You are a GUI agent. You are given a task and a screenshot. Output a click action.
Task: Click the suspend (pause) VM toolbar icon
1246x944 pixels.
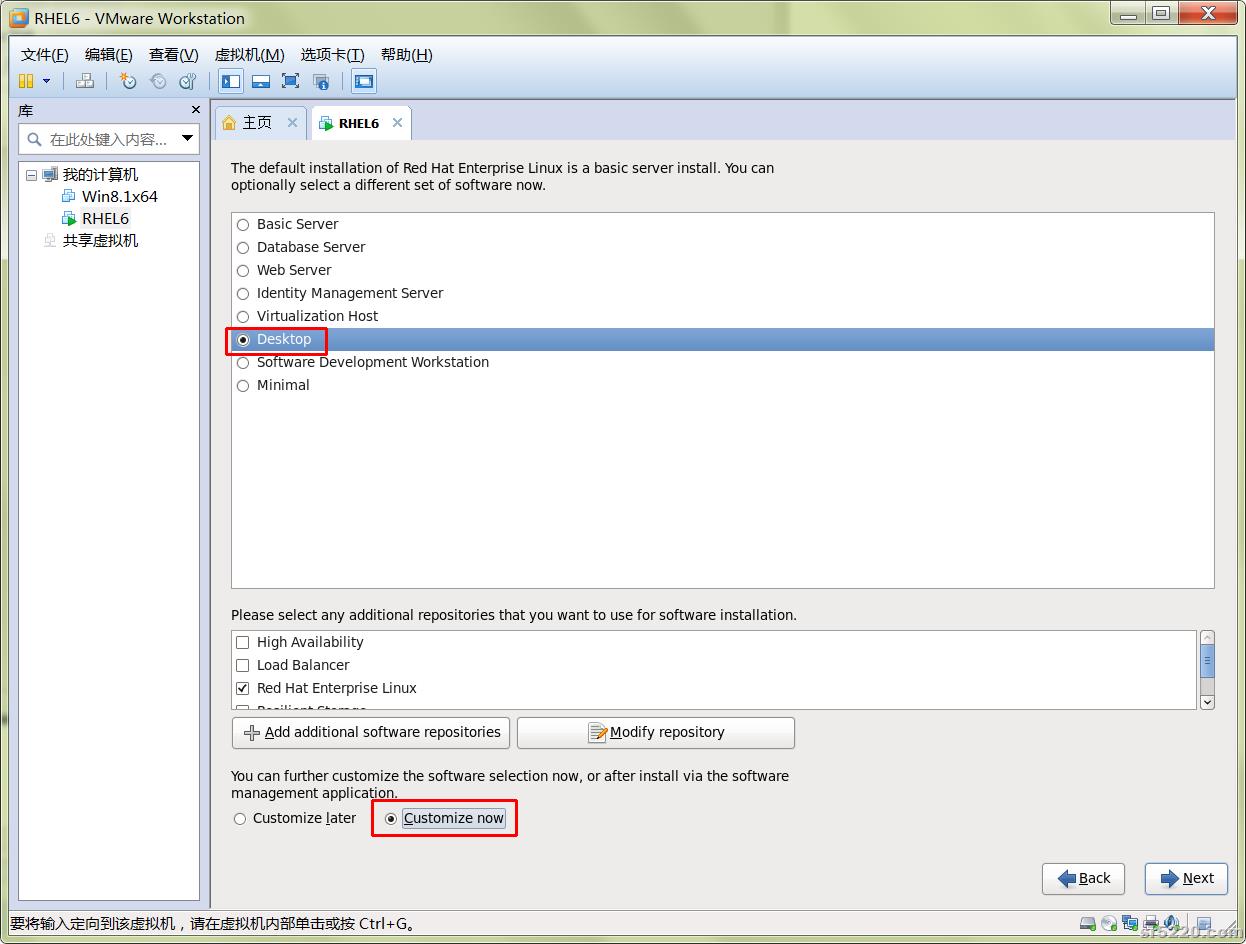click(26, 81)
